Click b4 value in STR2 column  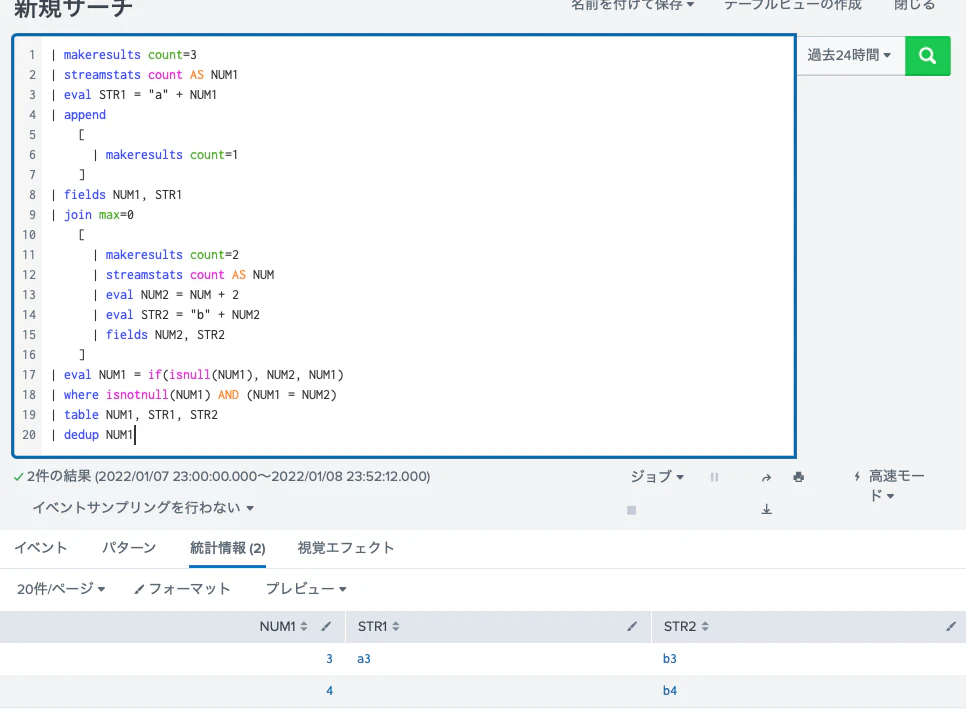pos(670,691)
